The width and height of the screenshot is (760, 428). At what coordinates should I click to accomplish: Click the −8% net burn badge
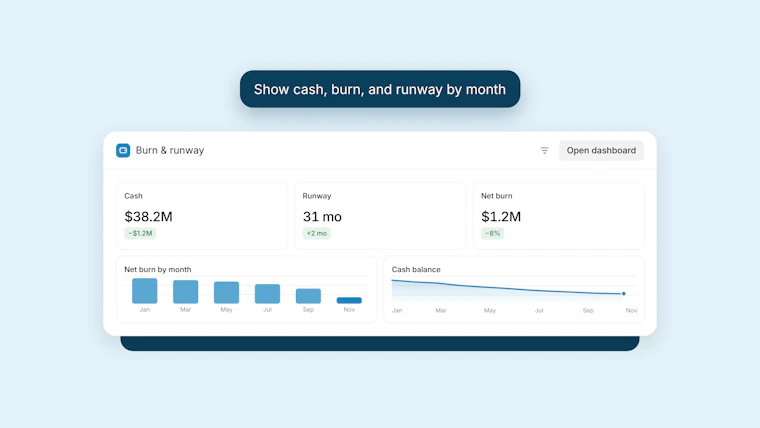pyautogui.click(x=492, y=233)
